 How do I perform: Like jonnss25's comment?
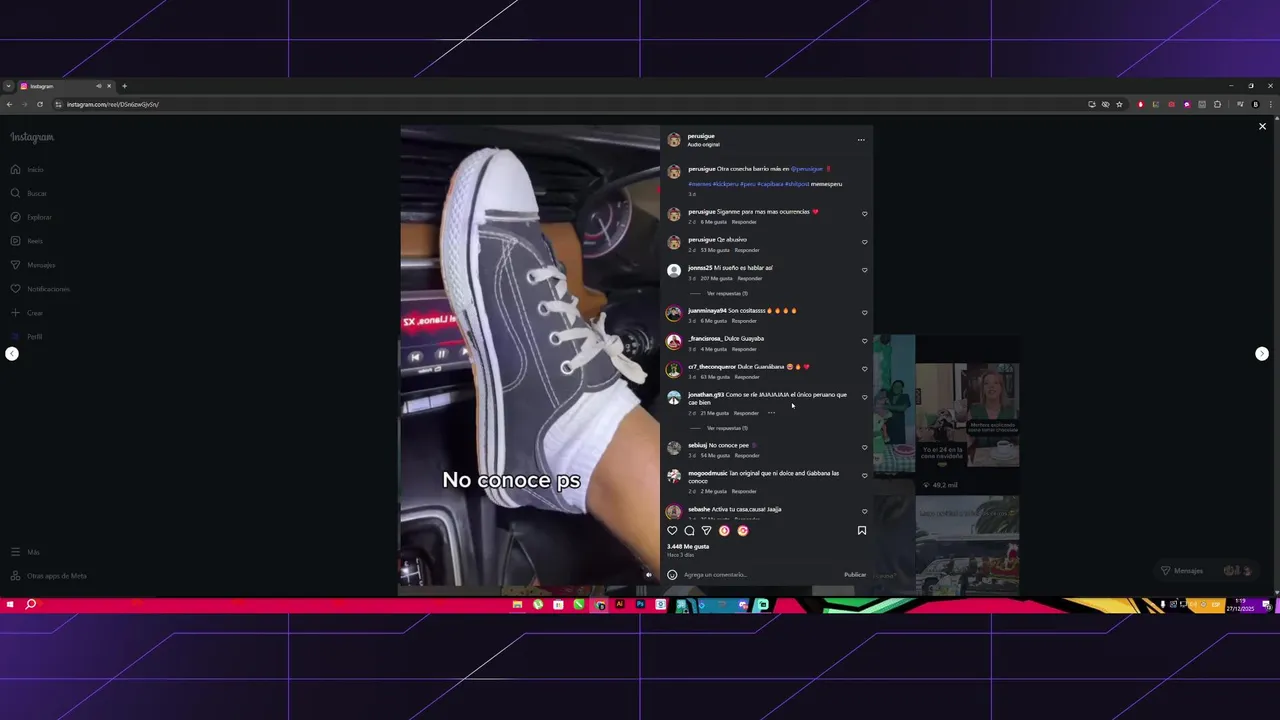(865, 270)
